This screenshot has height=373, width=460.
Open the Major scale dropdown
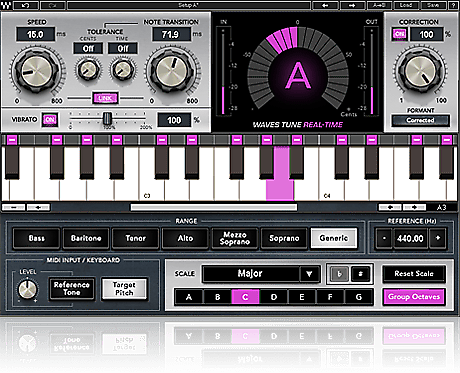[261, 274]
